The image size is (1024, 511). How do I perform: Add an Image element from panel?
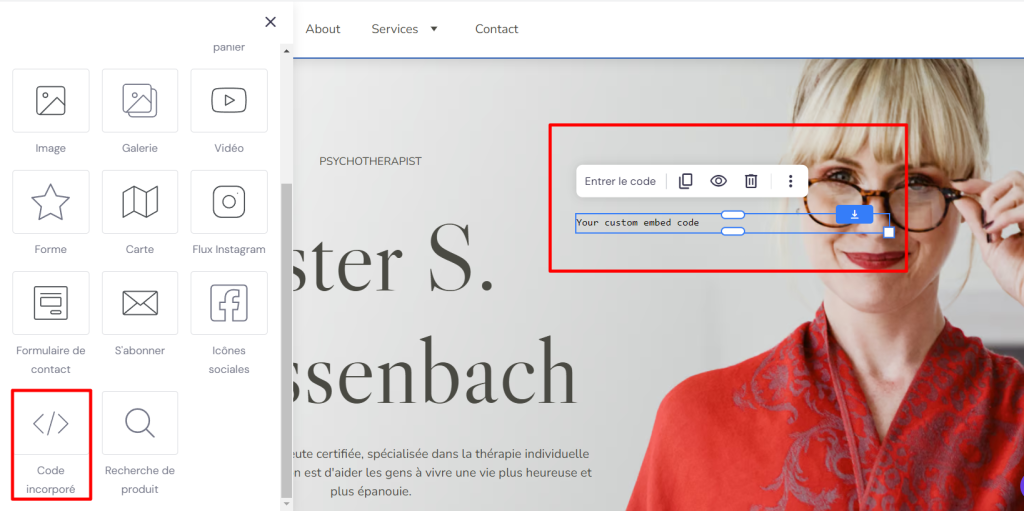[x=51, y=101]
